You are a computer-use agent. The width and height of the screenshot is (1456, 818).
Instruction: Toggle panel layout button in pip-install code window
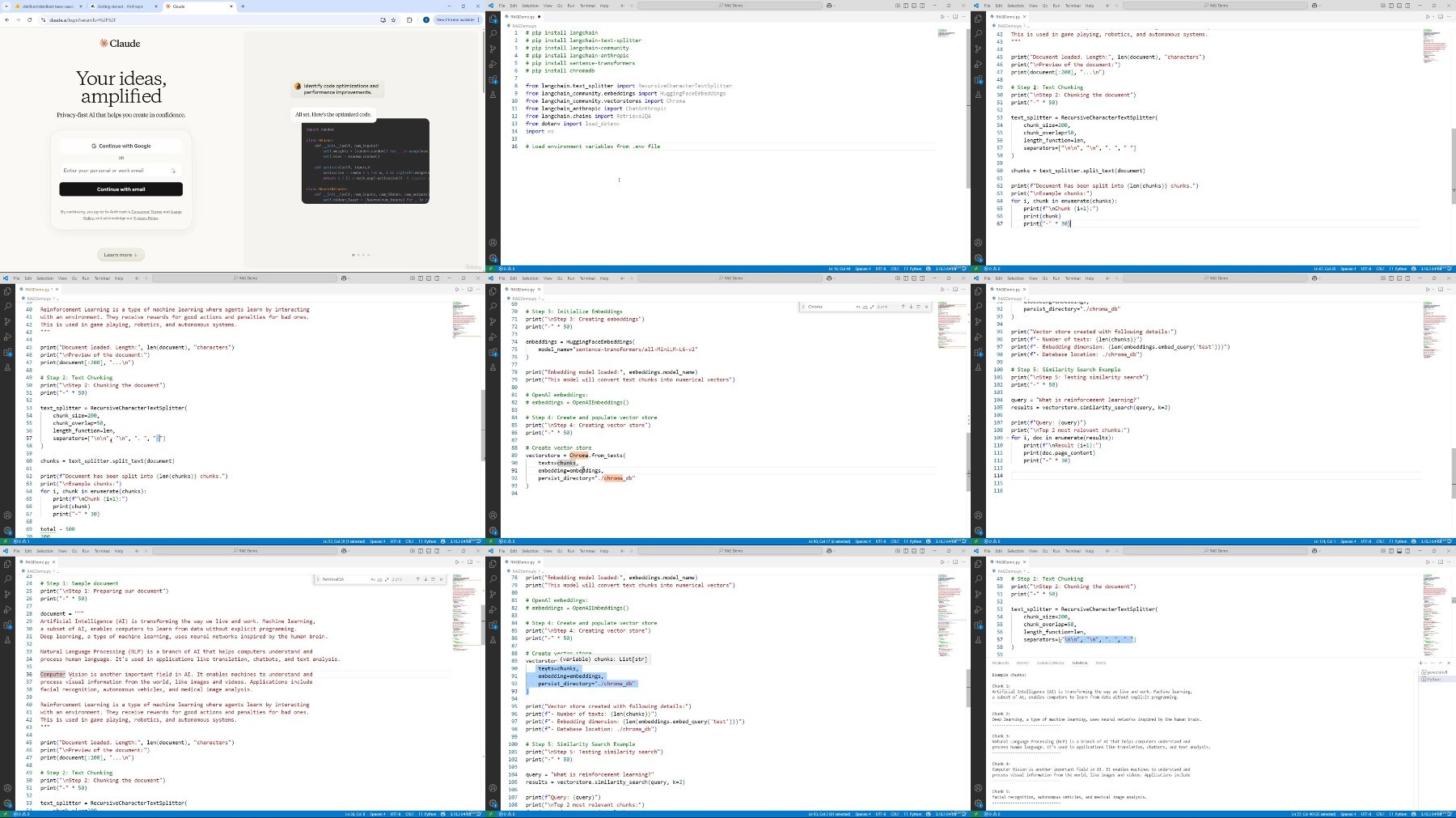pos(914,6)
